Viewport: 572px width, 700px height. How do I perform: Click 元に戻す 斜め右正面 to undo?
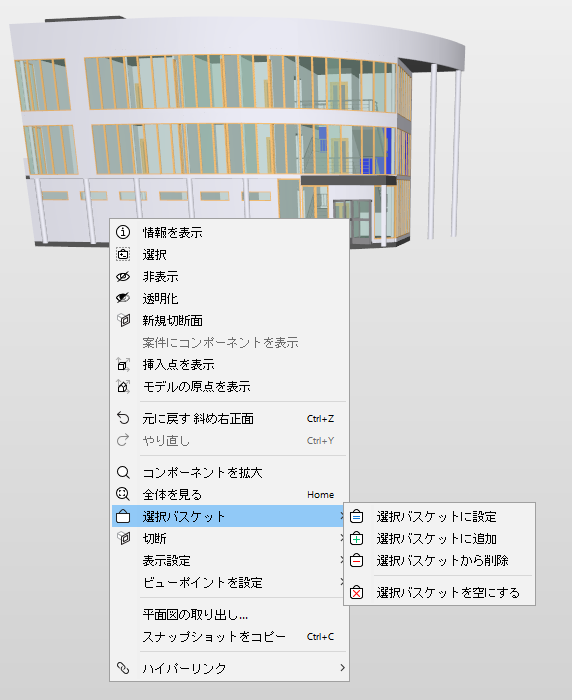[x=229, y=418]
